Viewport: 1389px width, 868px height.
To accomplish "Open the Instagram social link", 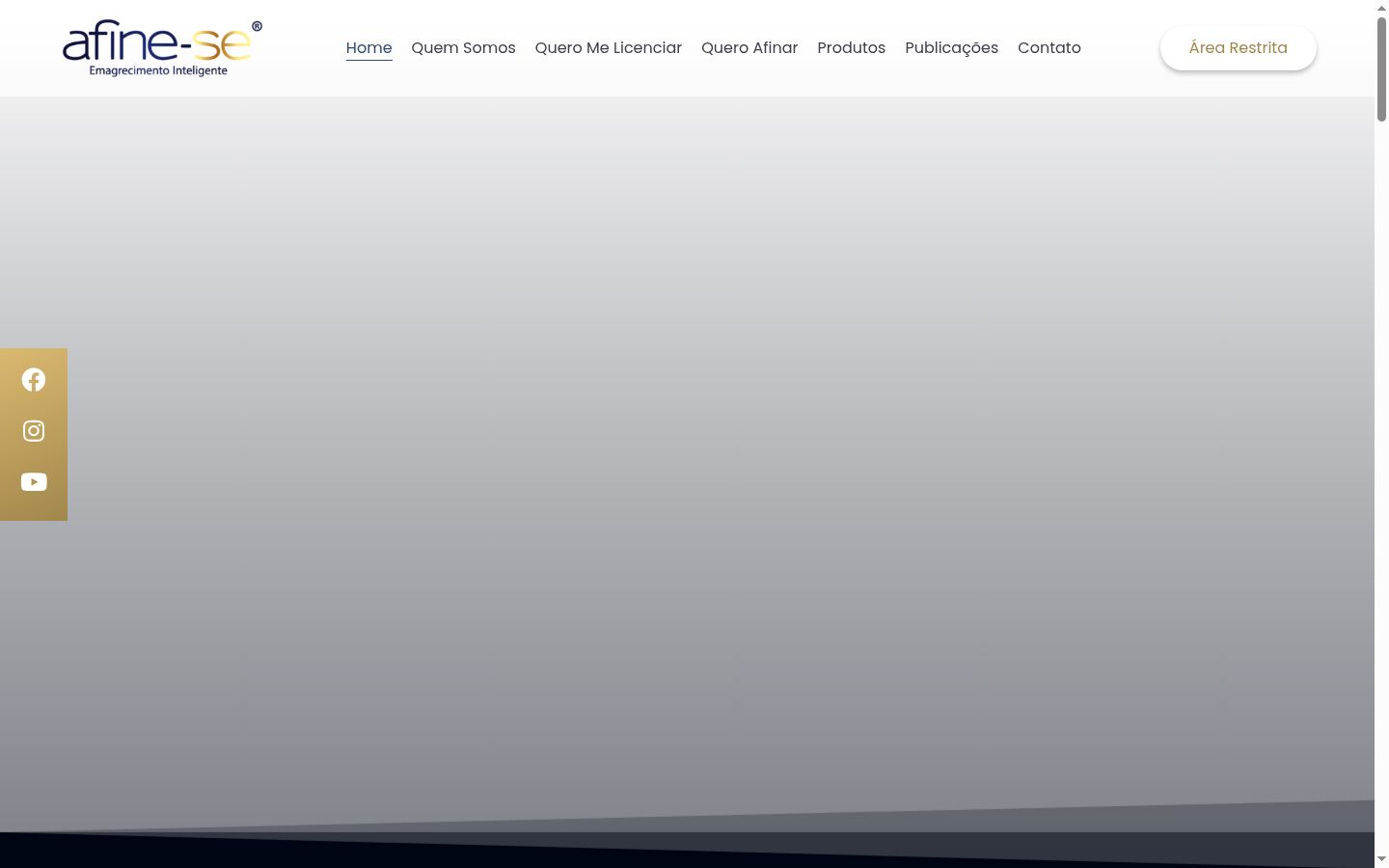I will [34, 431].
